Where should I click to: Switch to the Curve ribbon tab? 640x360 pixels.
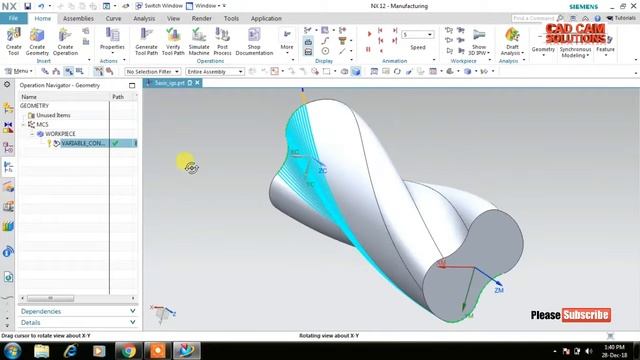click(113, 18)
